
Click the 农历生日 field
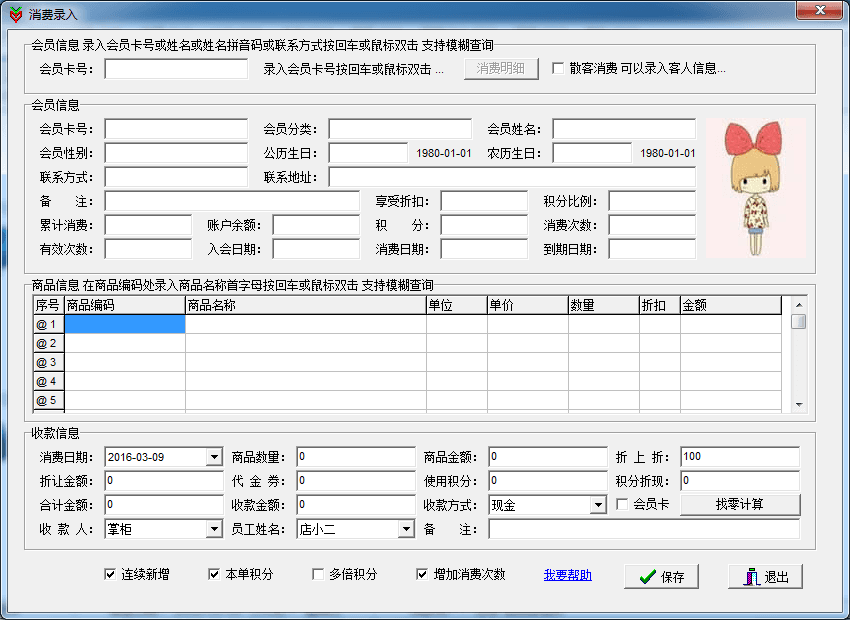point(592,153)
